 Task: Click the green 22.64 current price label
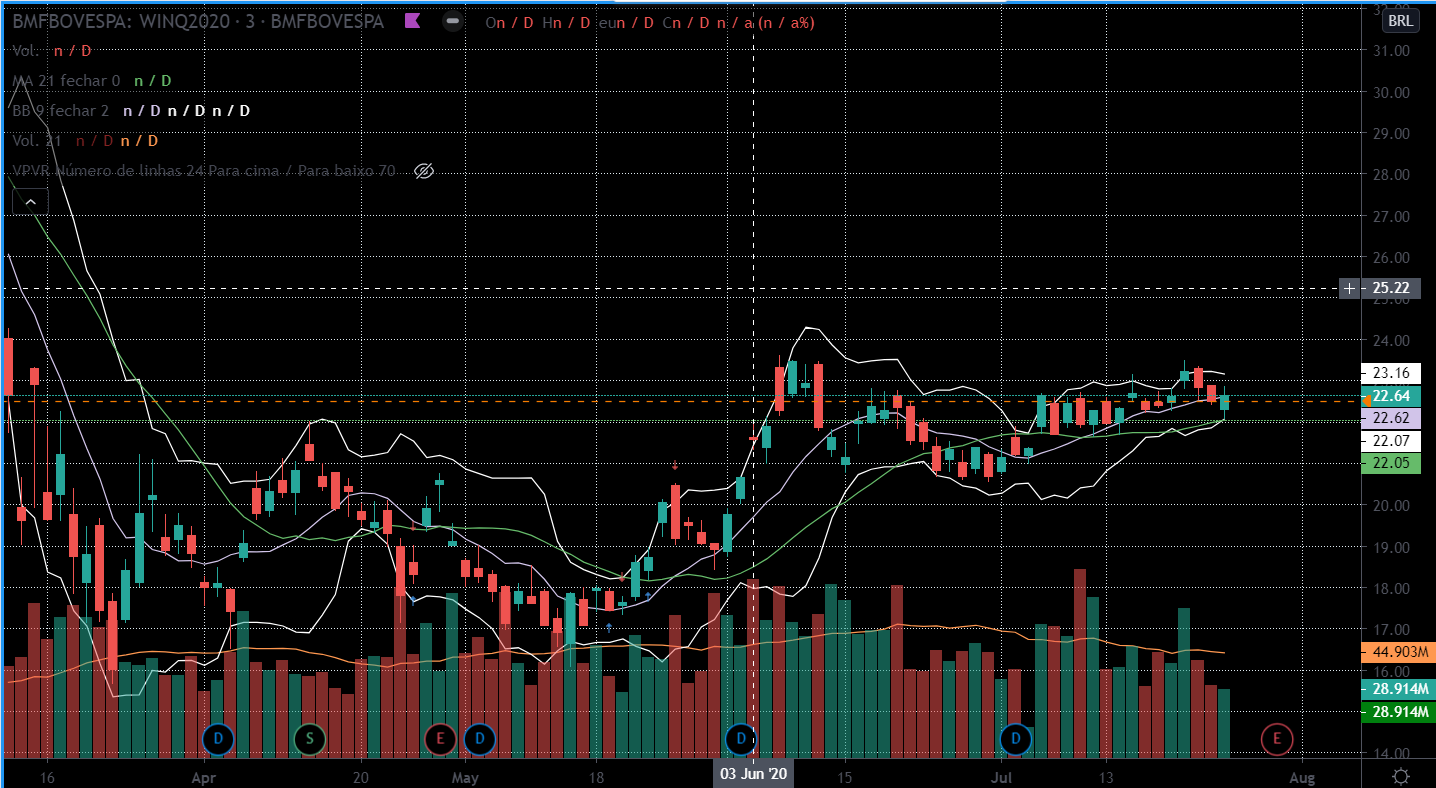tap(1391, 397)
